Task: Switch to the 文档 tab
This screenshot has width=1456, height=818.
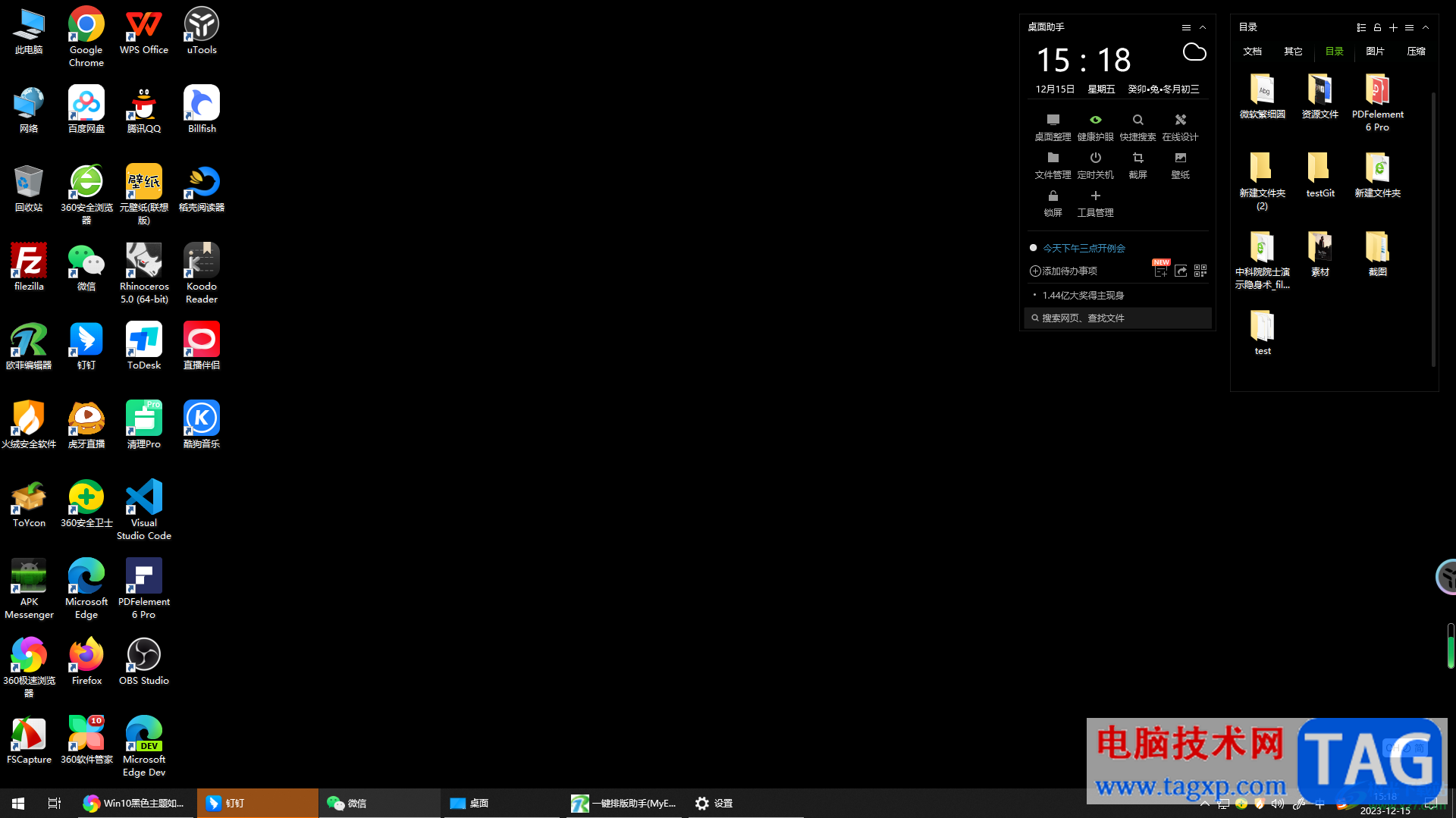Action: coord(1253,51)
